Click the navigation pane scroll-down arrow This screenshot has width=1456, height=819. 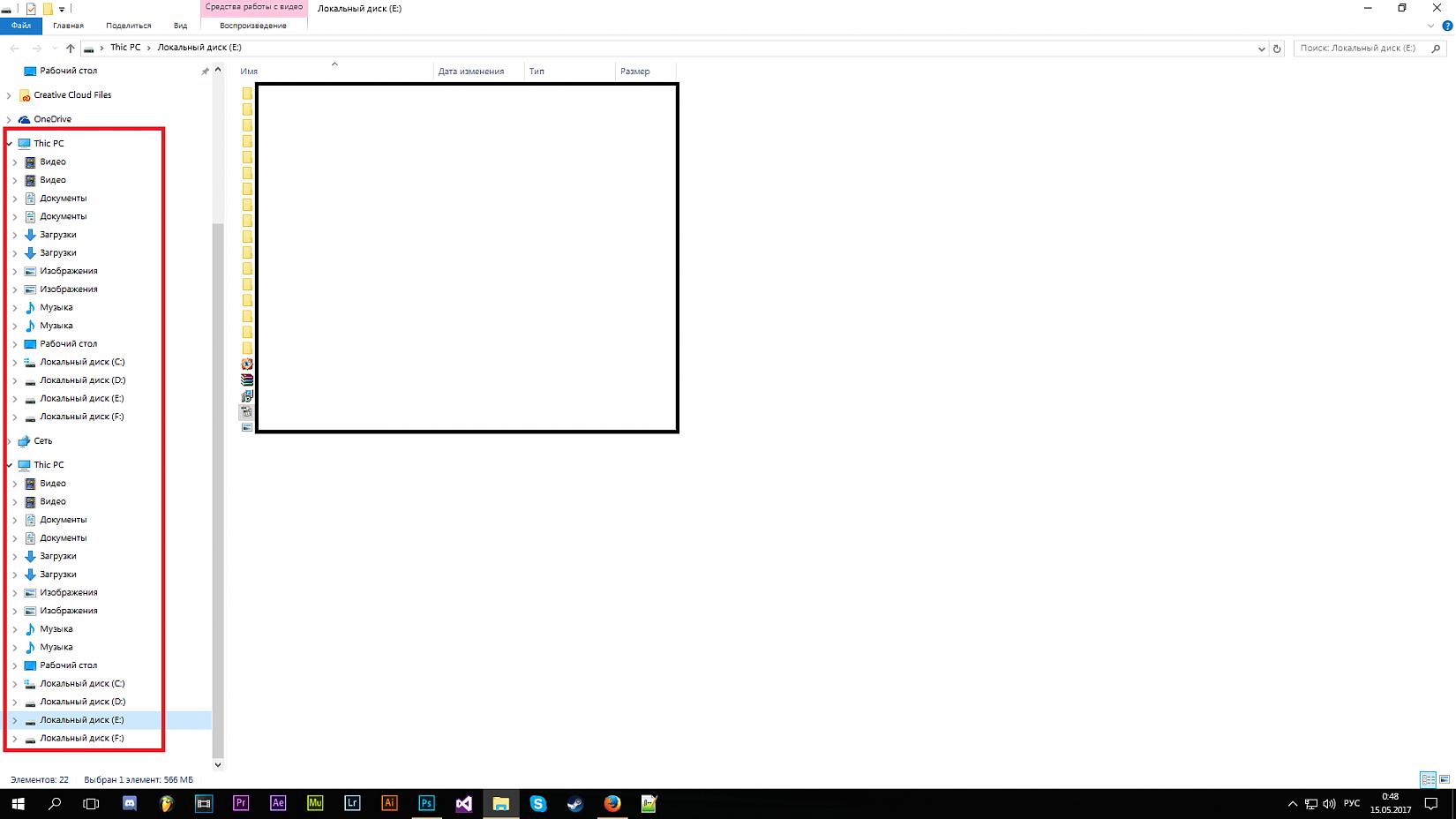click(x=218, y=765)
